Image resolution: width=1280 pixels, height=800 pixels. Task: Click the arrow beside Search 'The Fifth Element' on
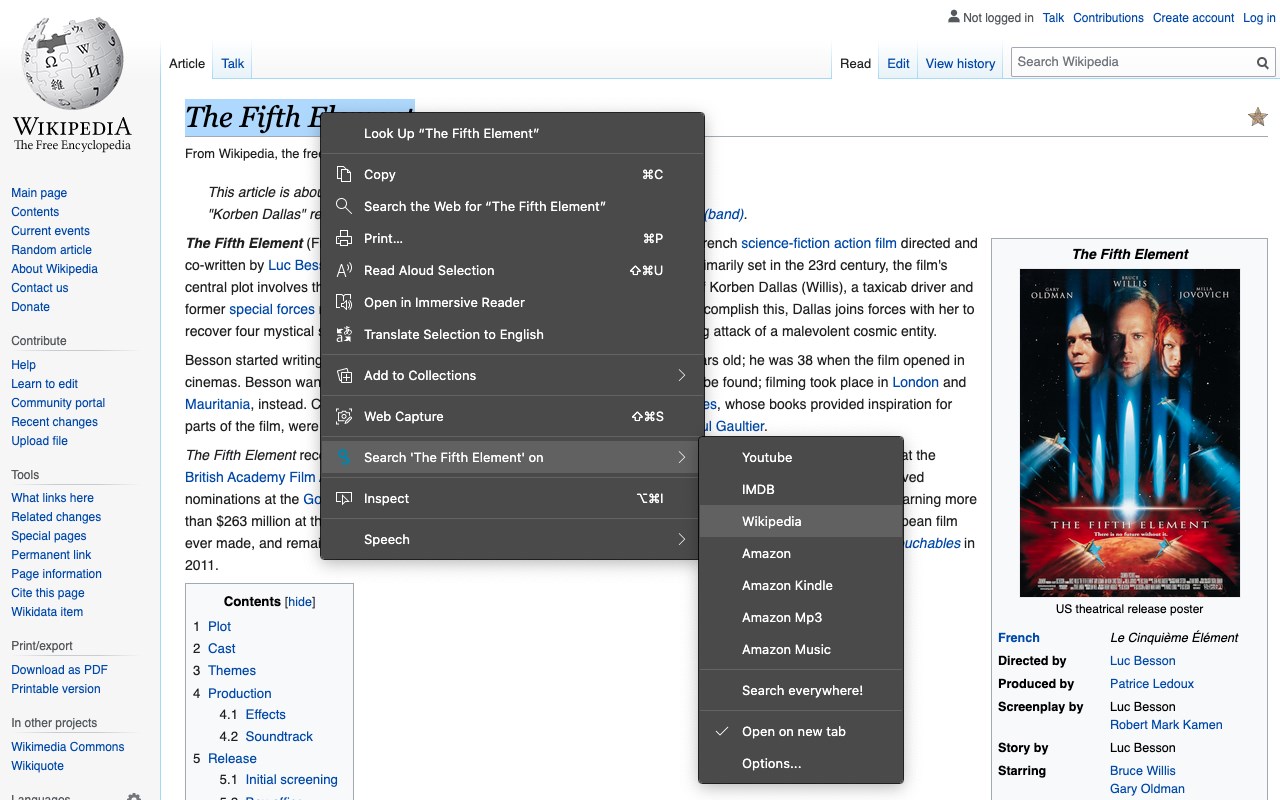pos(681,457)
